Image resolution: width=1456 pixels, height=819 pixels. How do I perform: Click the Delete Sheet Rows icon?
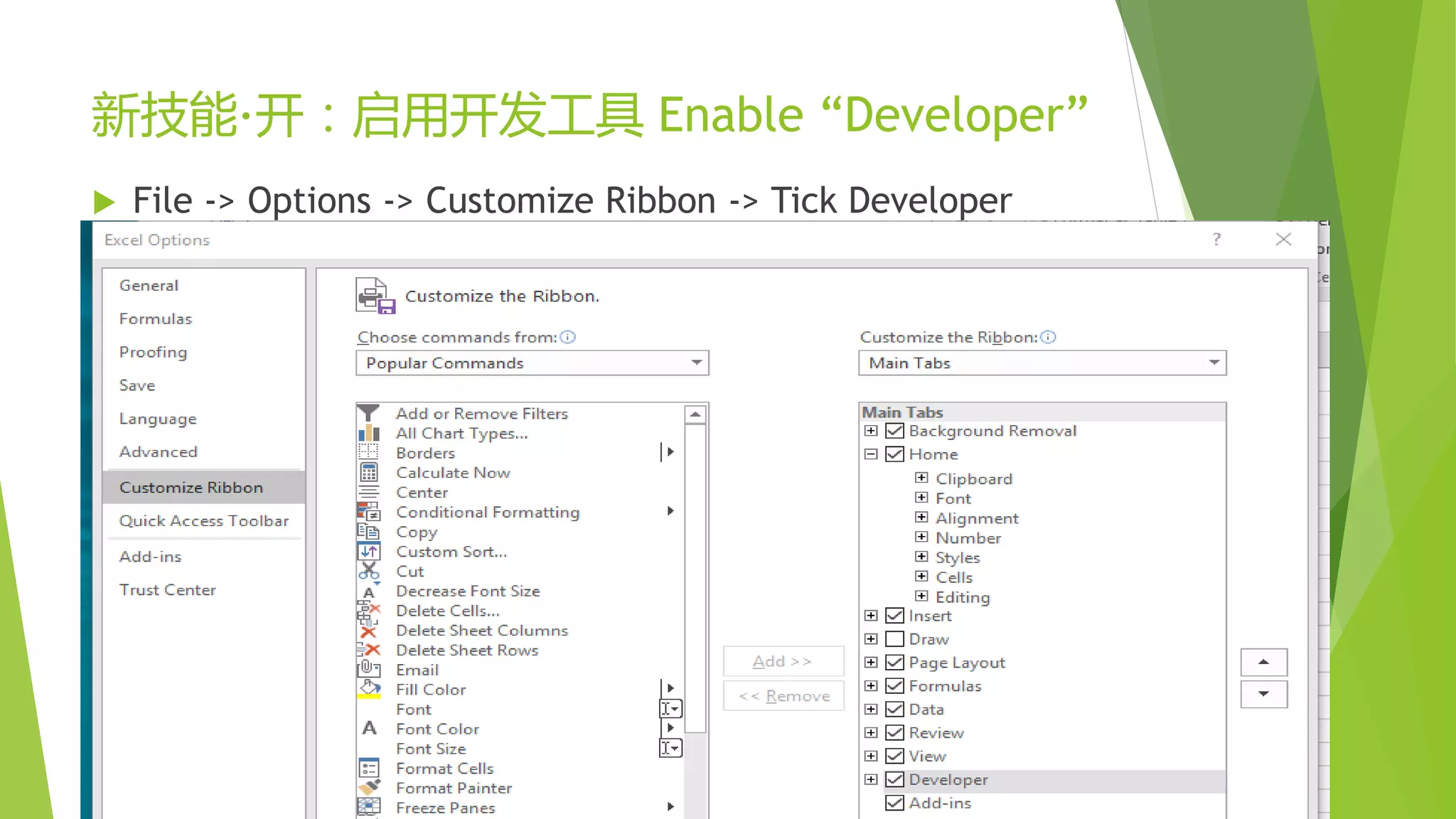(368, 650)
